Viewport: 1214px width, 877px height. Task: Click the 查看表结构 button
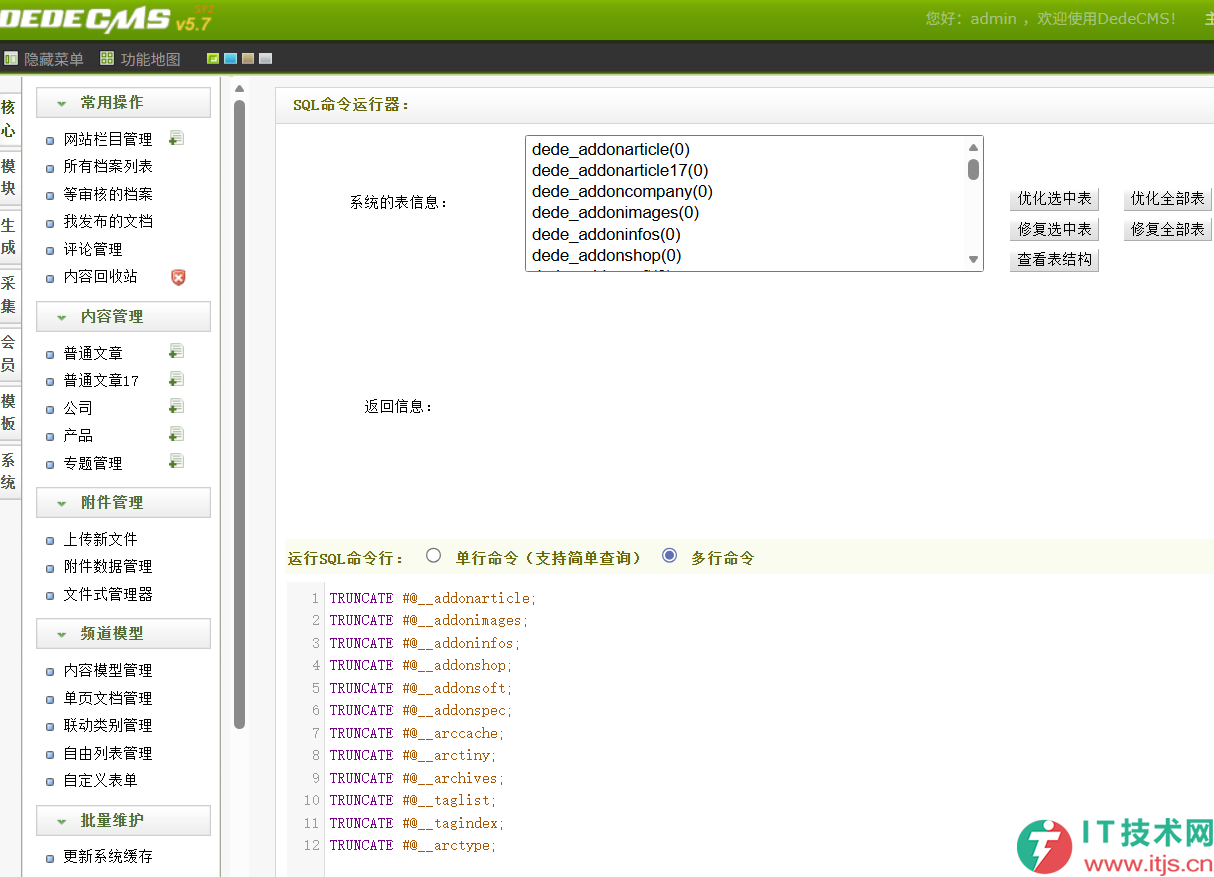(x=1054, y=260)
